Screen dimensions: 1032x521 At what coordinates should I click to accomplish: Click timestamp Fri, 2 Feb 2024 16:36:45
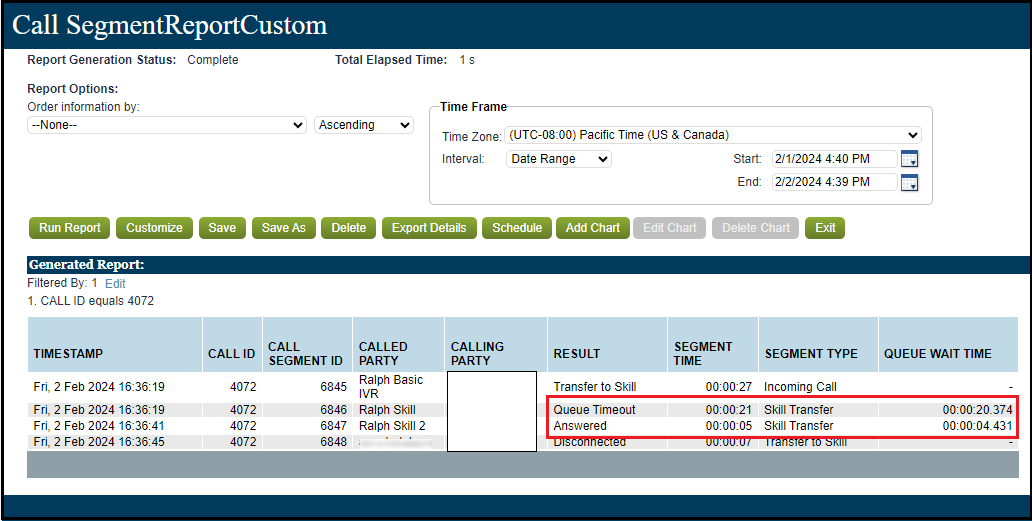(x=99, y=442)
